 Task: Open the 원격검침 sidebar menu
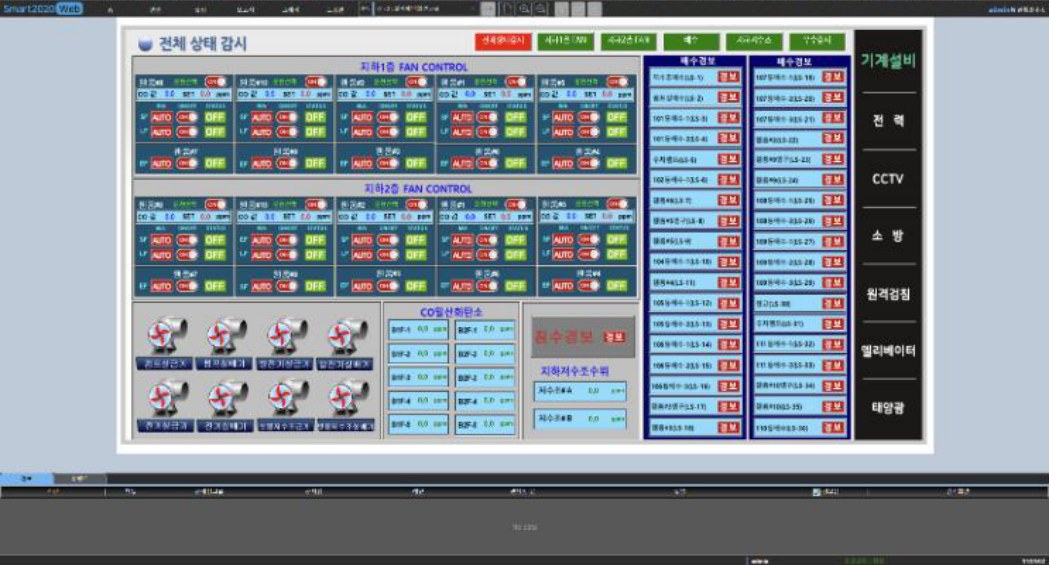888,294
